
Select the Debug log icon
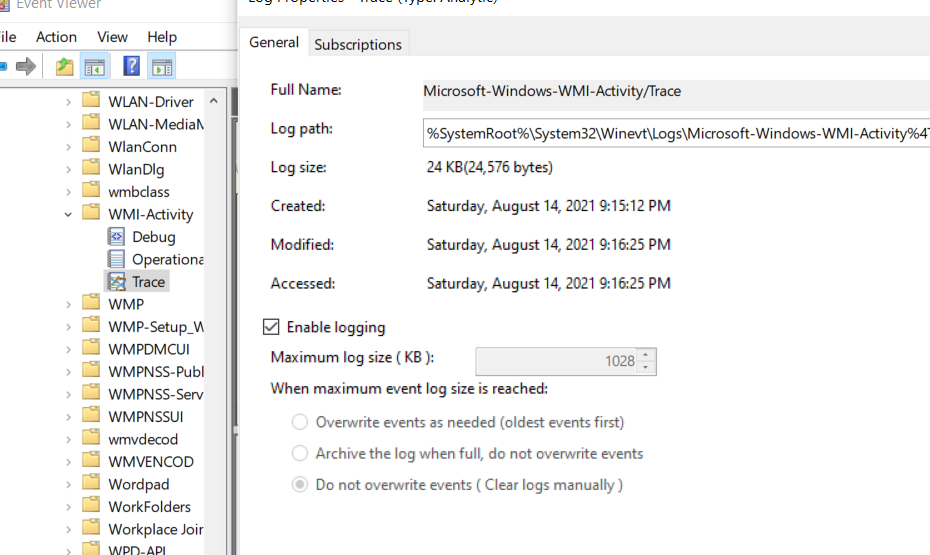[116, 237]
